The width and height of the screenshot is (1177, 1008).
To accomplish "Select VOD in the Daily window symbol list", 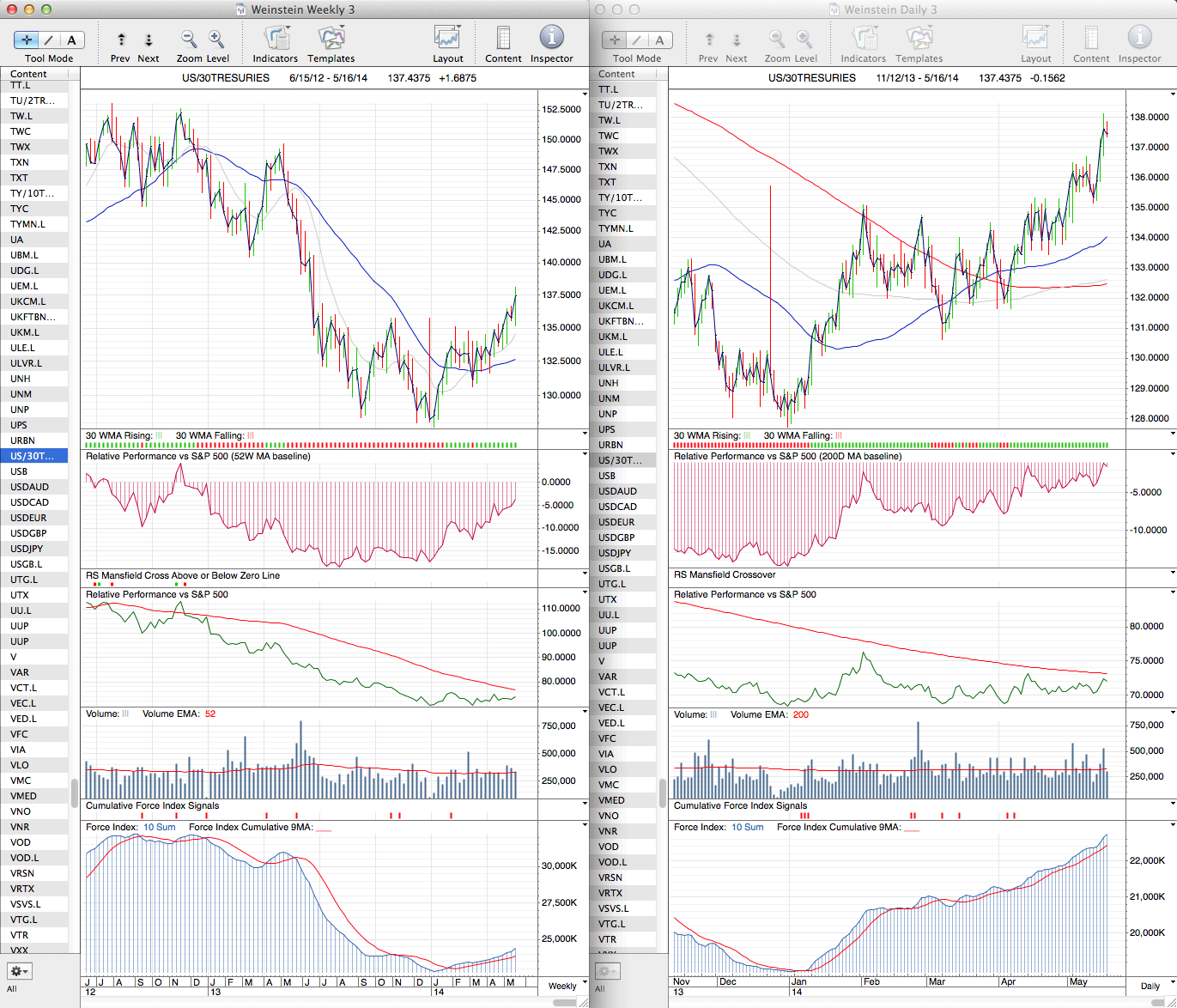I will coord(609,847).
